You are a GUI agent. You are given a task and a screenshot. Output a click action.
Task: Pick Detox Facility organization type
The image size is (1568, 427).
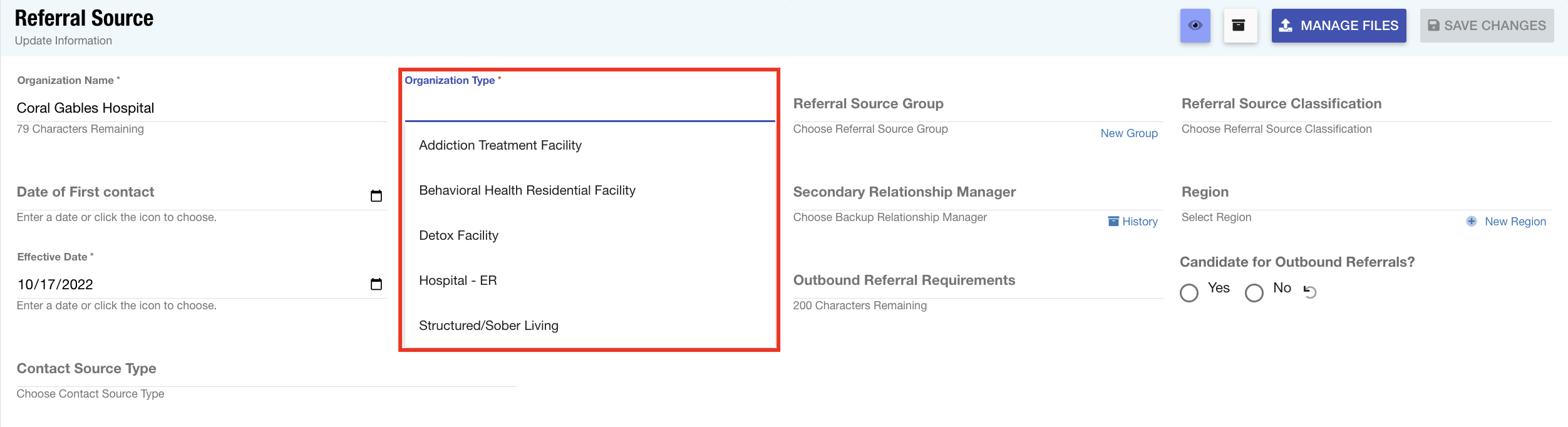[x=458, y=235]
